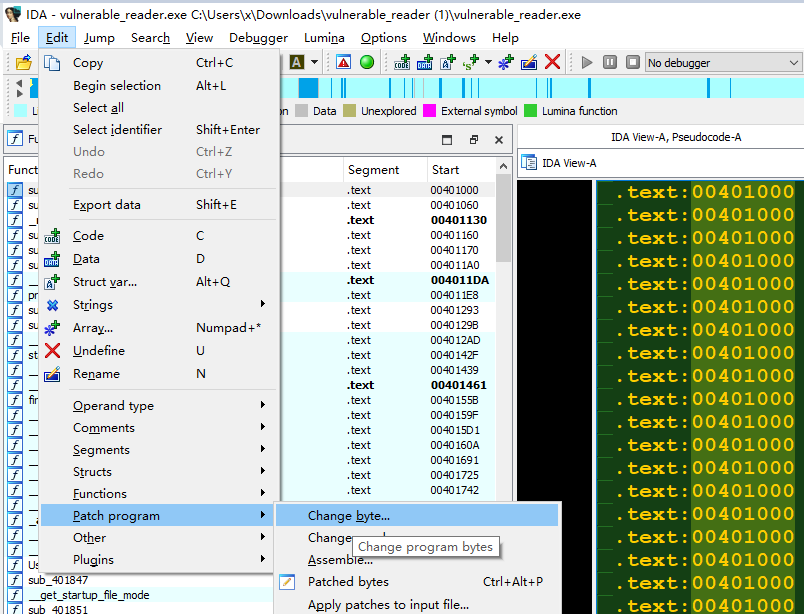Screen dimensions: 804x614
Task: Choose 'Begin selection' in the Edit menu
Action: (160, 86)
